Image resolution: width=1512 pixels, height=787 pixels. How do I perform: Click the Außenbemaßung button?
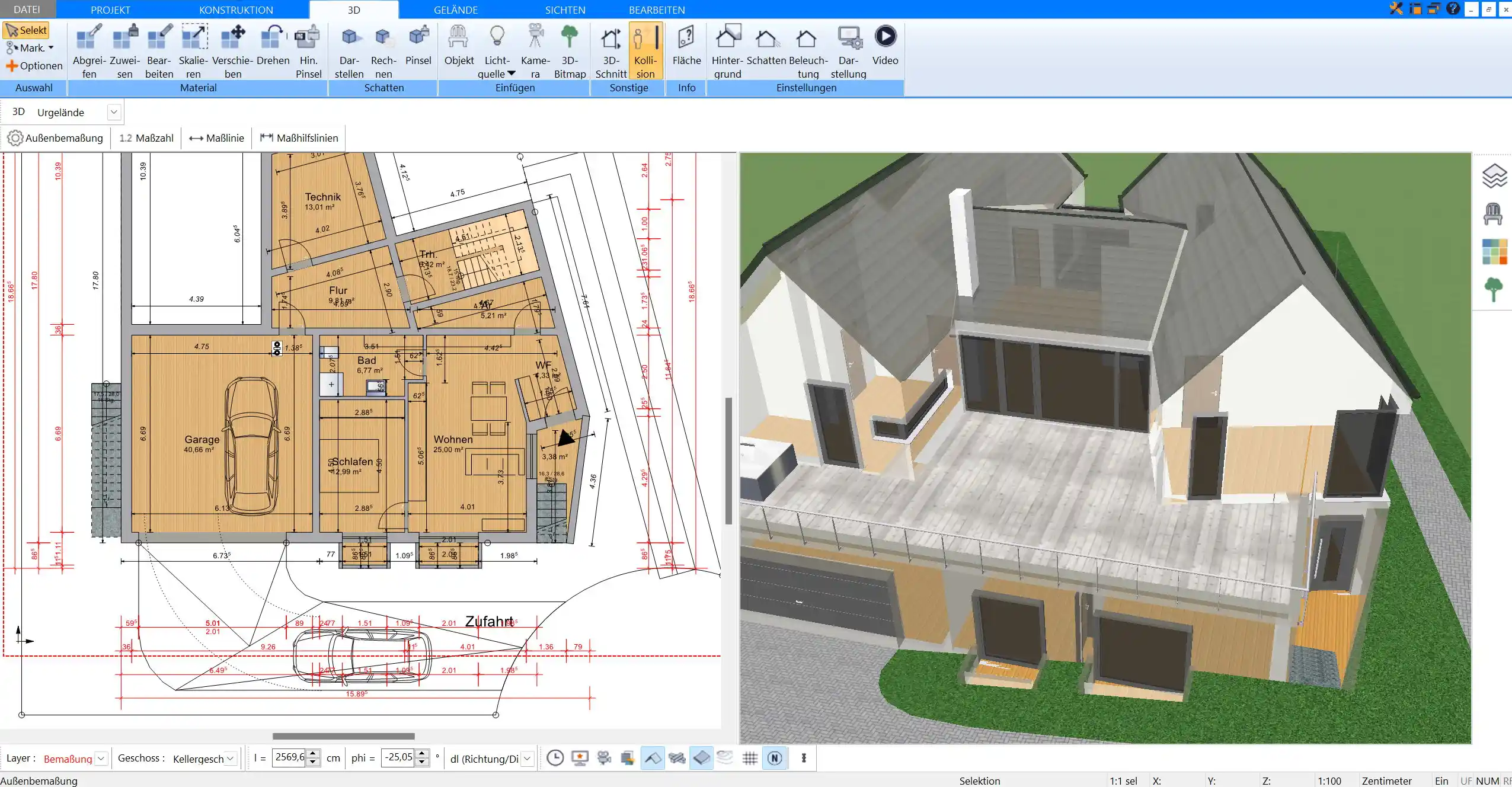coord(55,138)
